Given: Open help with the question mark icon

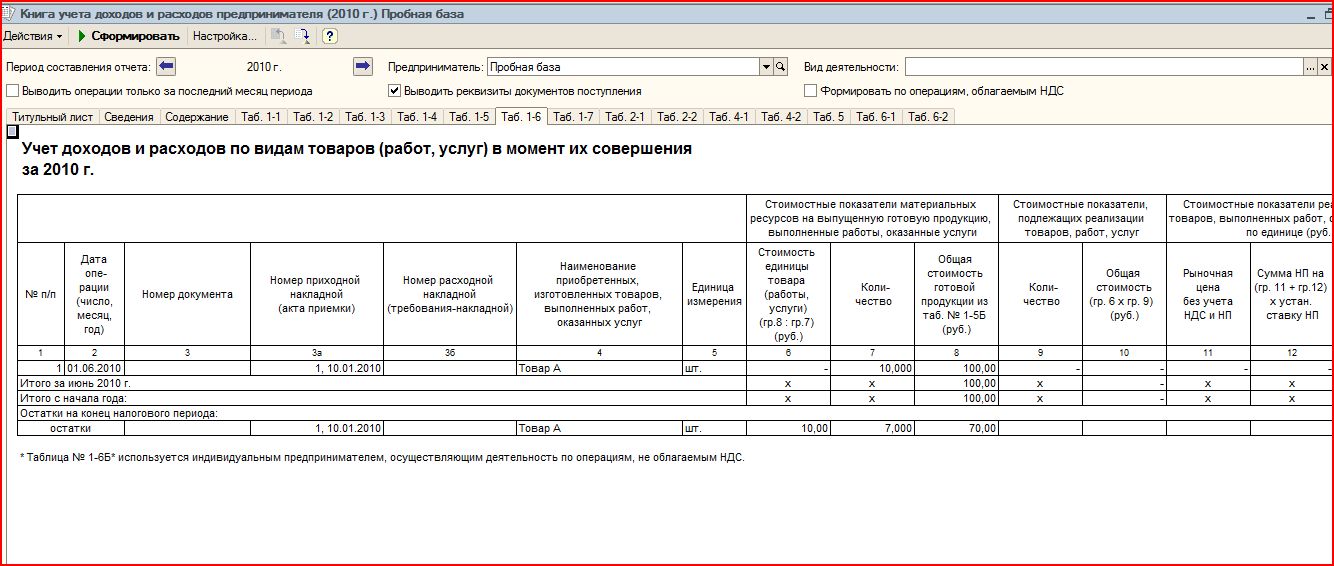Looking at the screenshot, I should (329, 36).
